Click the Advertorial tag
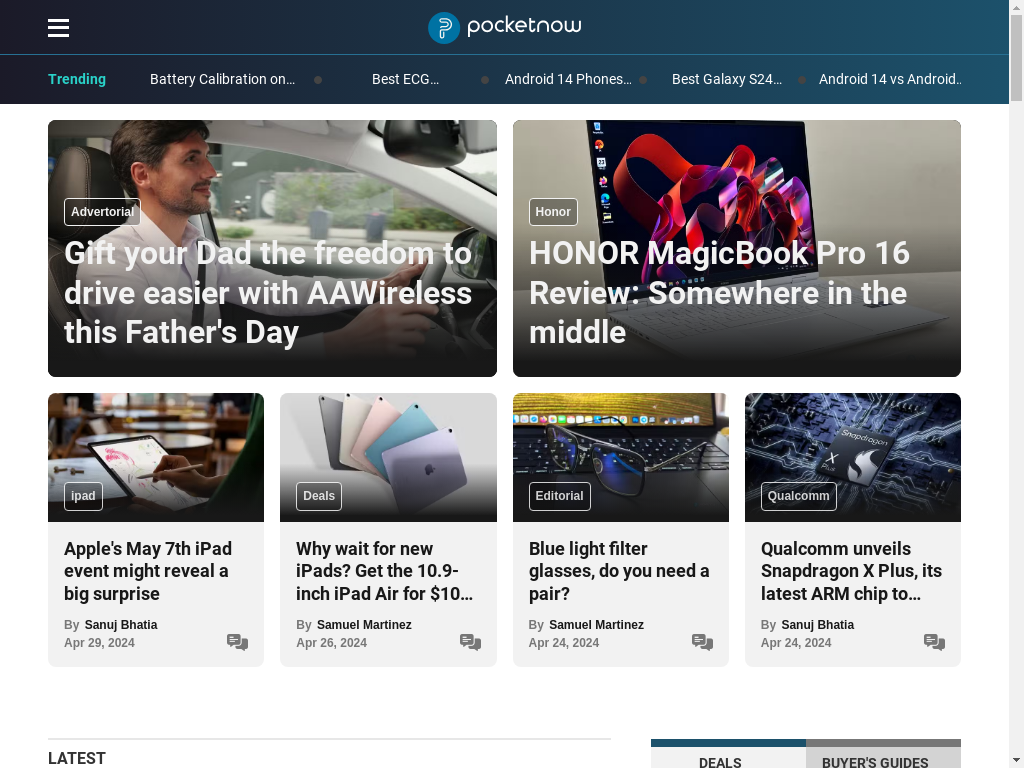This screenshot has height=768, width=1024. [102, 212]
